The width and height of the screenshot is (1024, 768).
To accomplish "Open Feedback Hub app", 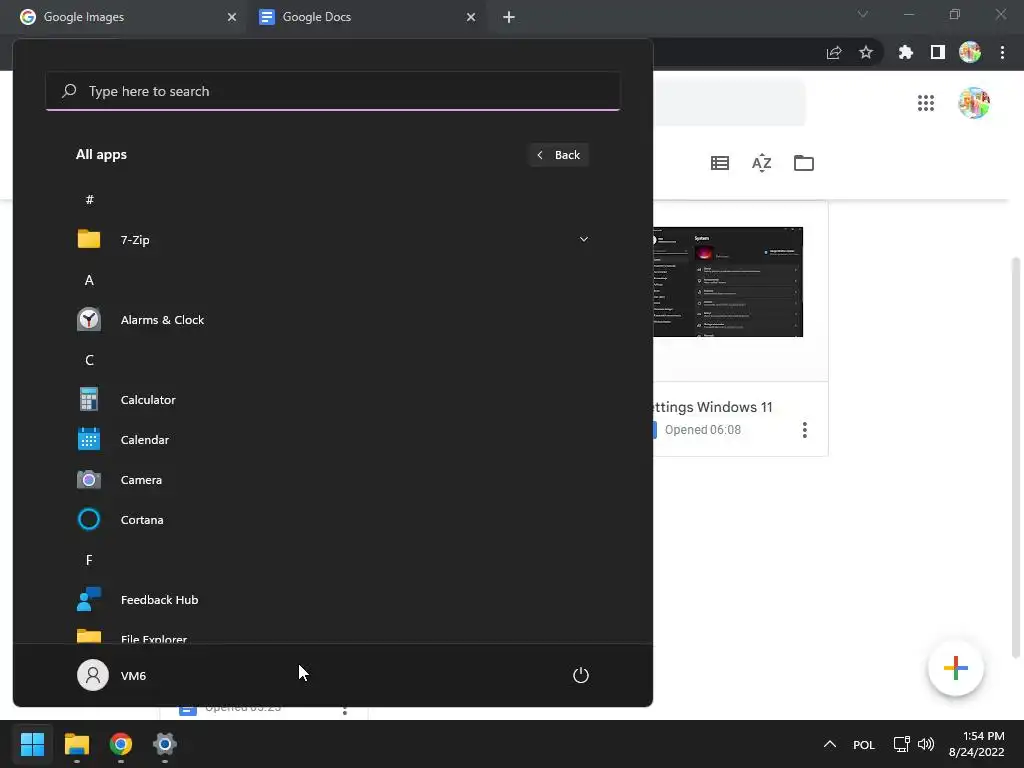I will (332, 600).
